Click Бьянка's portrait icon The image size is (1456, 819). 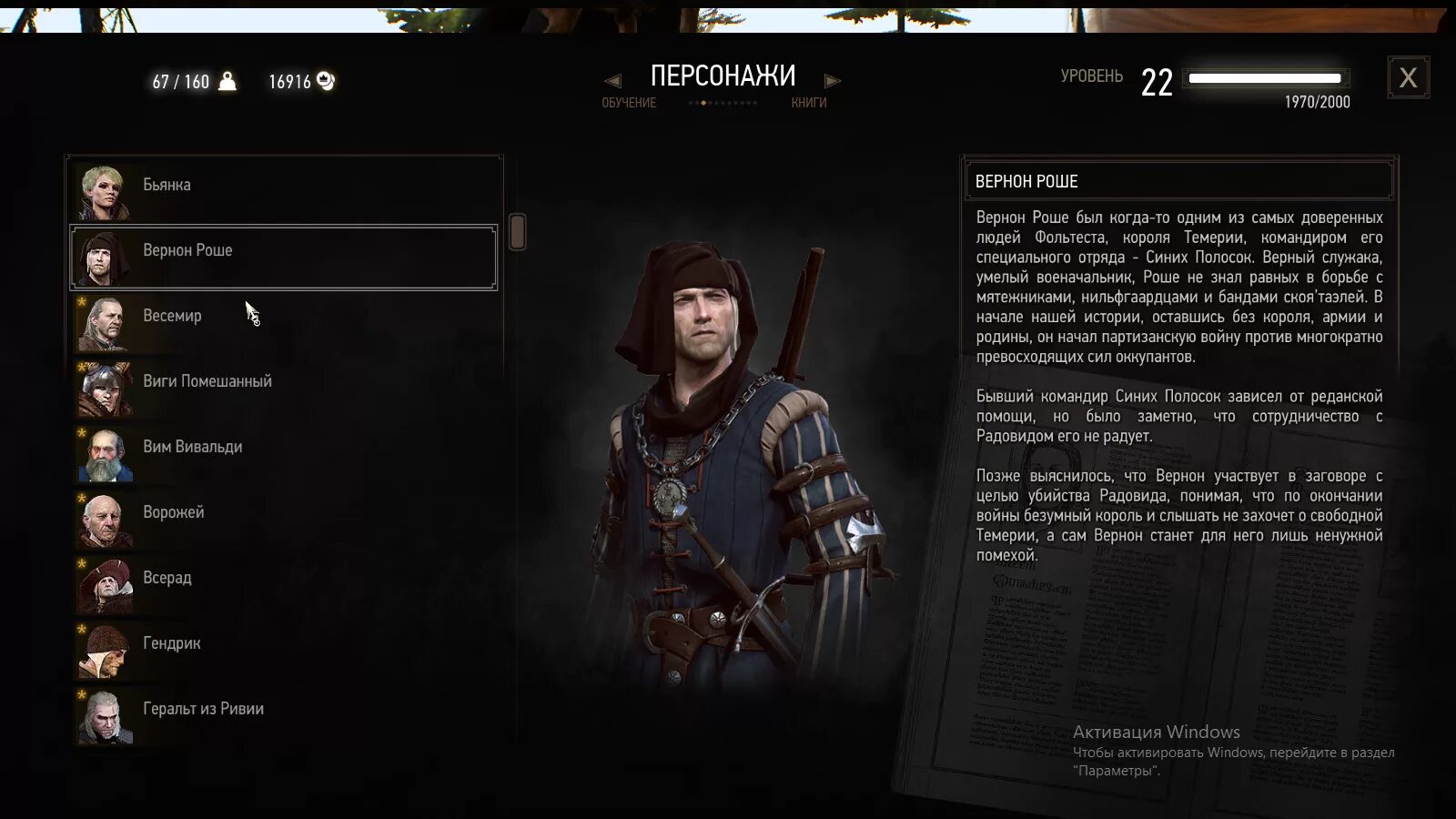tap(105, 192)
